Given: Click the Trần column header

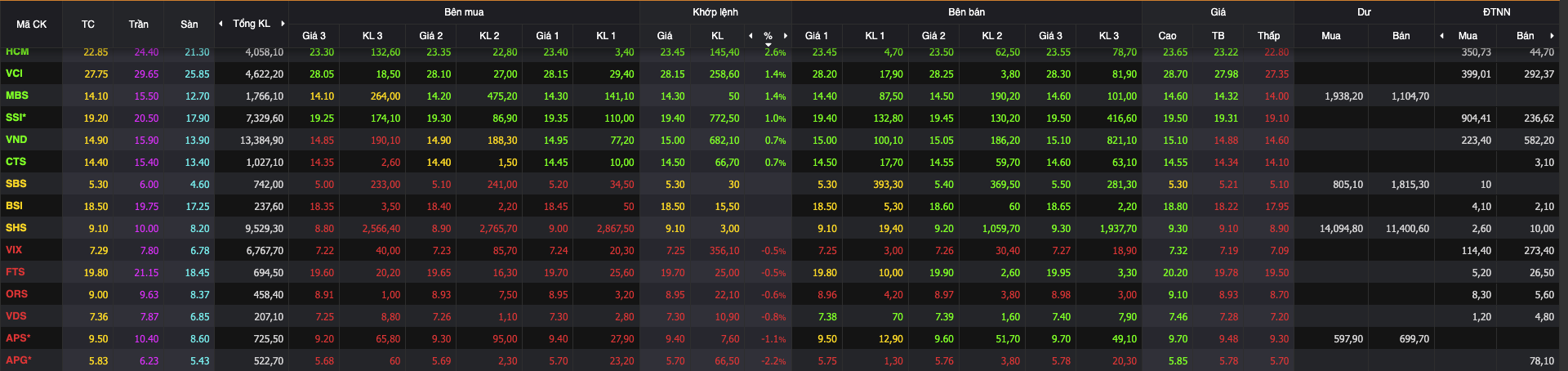Looking at the screenshot, I should pos(138,25).
